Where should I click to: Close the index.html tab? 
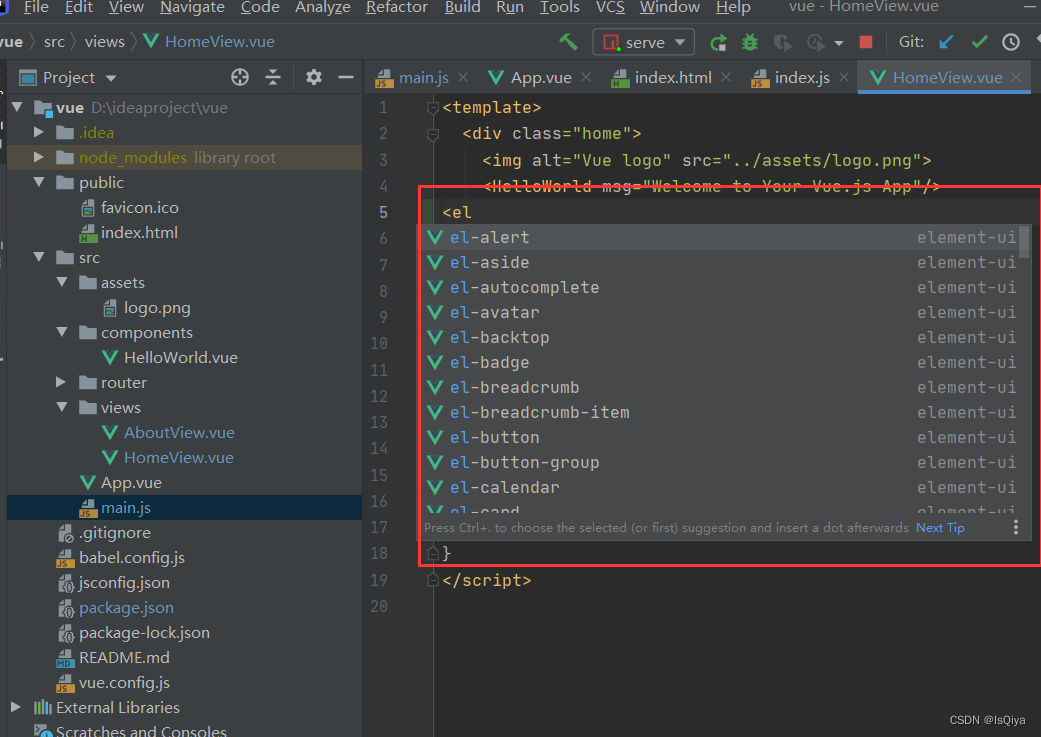(726, 78)
